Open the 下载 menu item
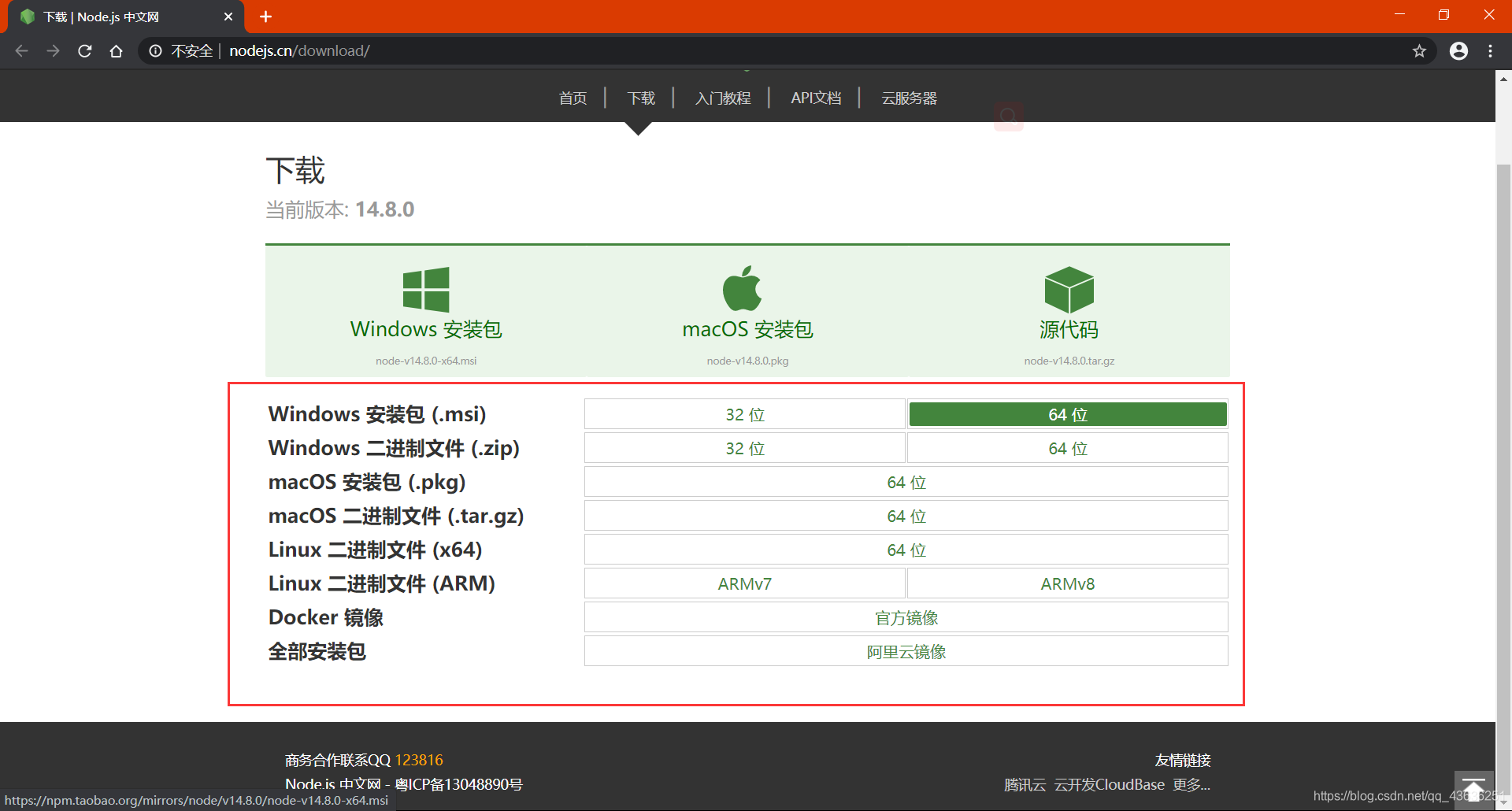1512x811 pixels. (641, 98)
